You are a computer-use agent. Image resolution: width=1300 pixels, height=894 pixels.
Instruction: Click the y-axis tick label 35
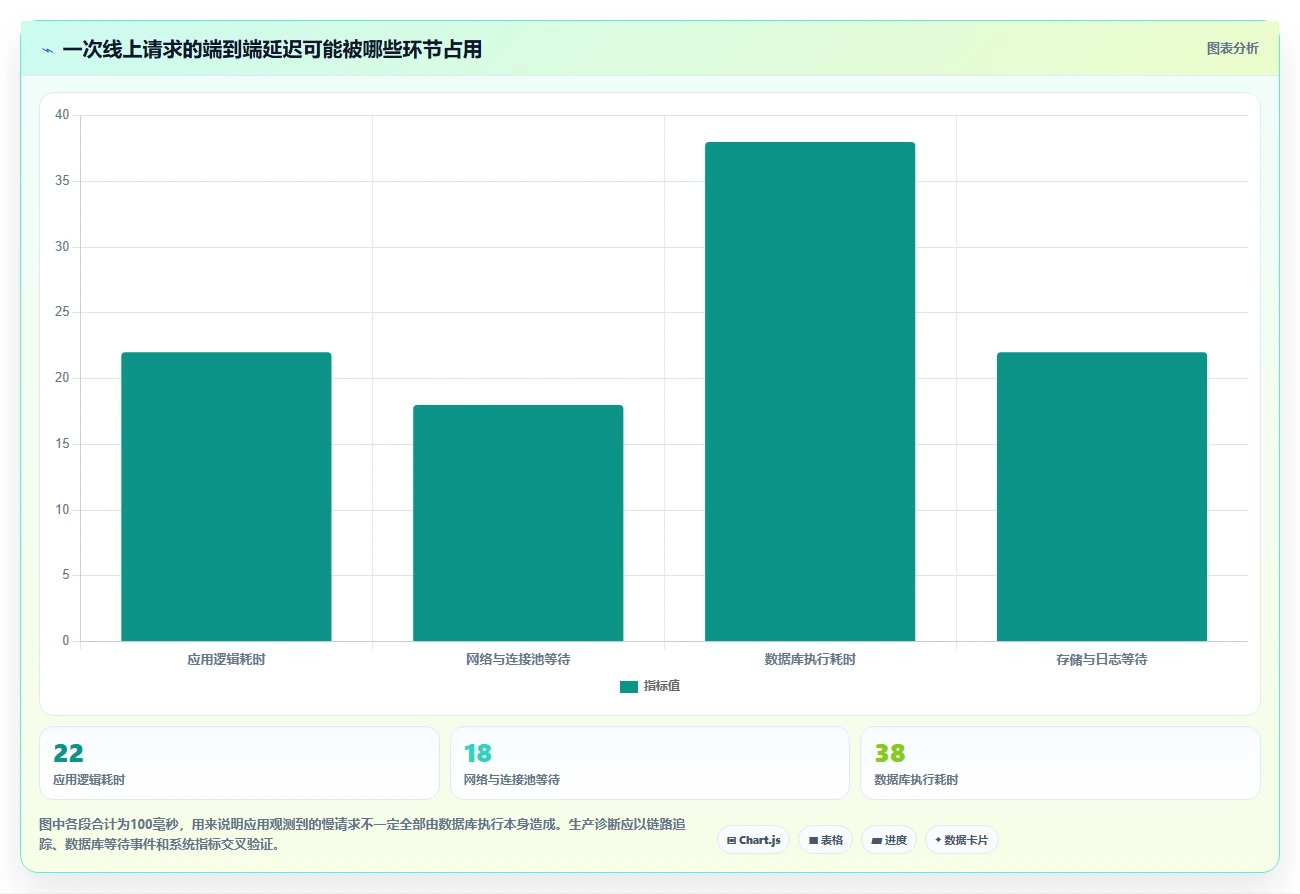62,181
